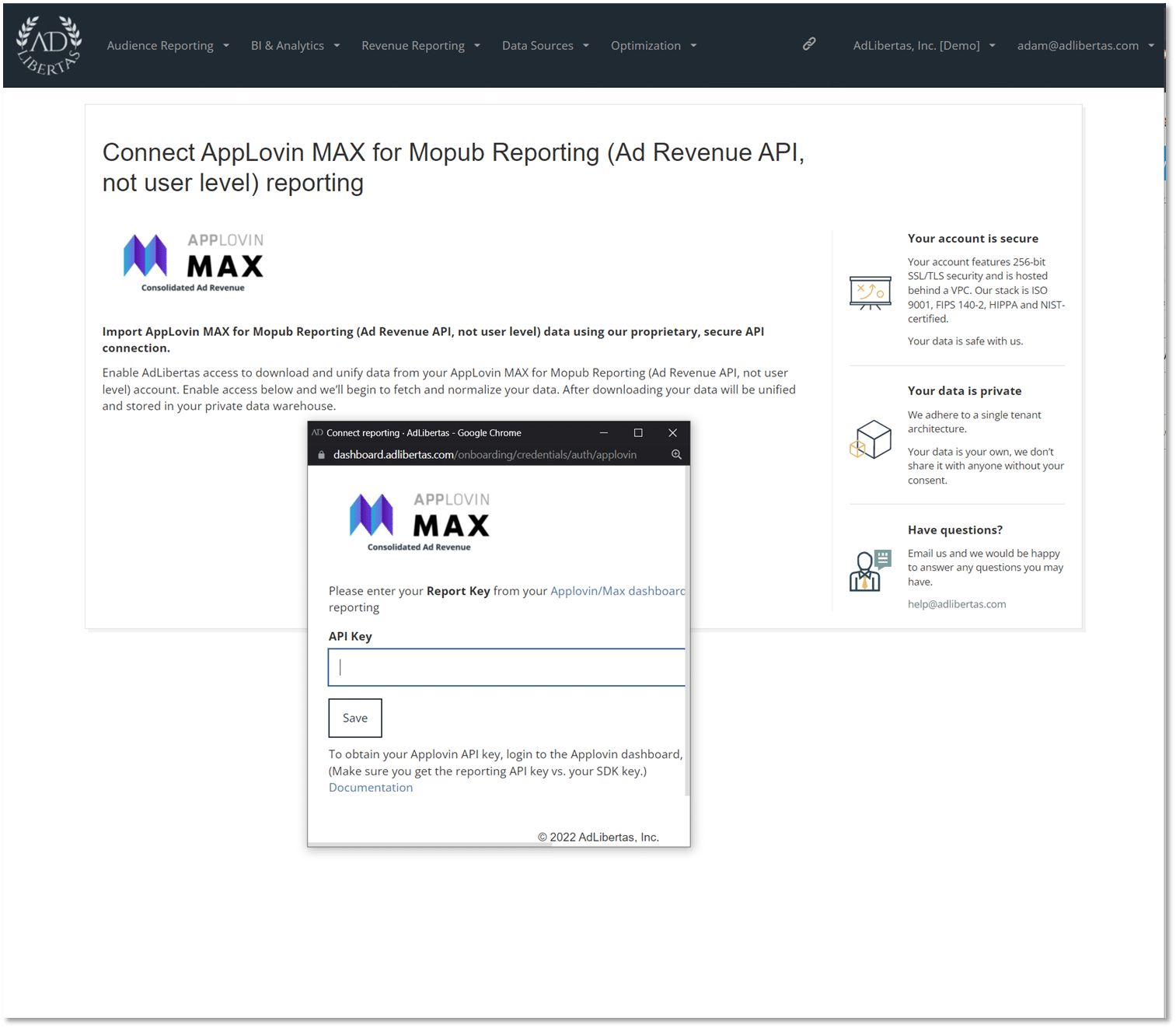Click the support agent questions icon
Screen dimensions: 1176x1028
[871, 571]
